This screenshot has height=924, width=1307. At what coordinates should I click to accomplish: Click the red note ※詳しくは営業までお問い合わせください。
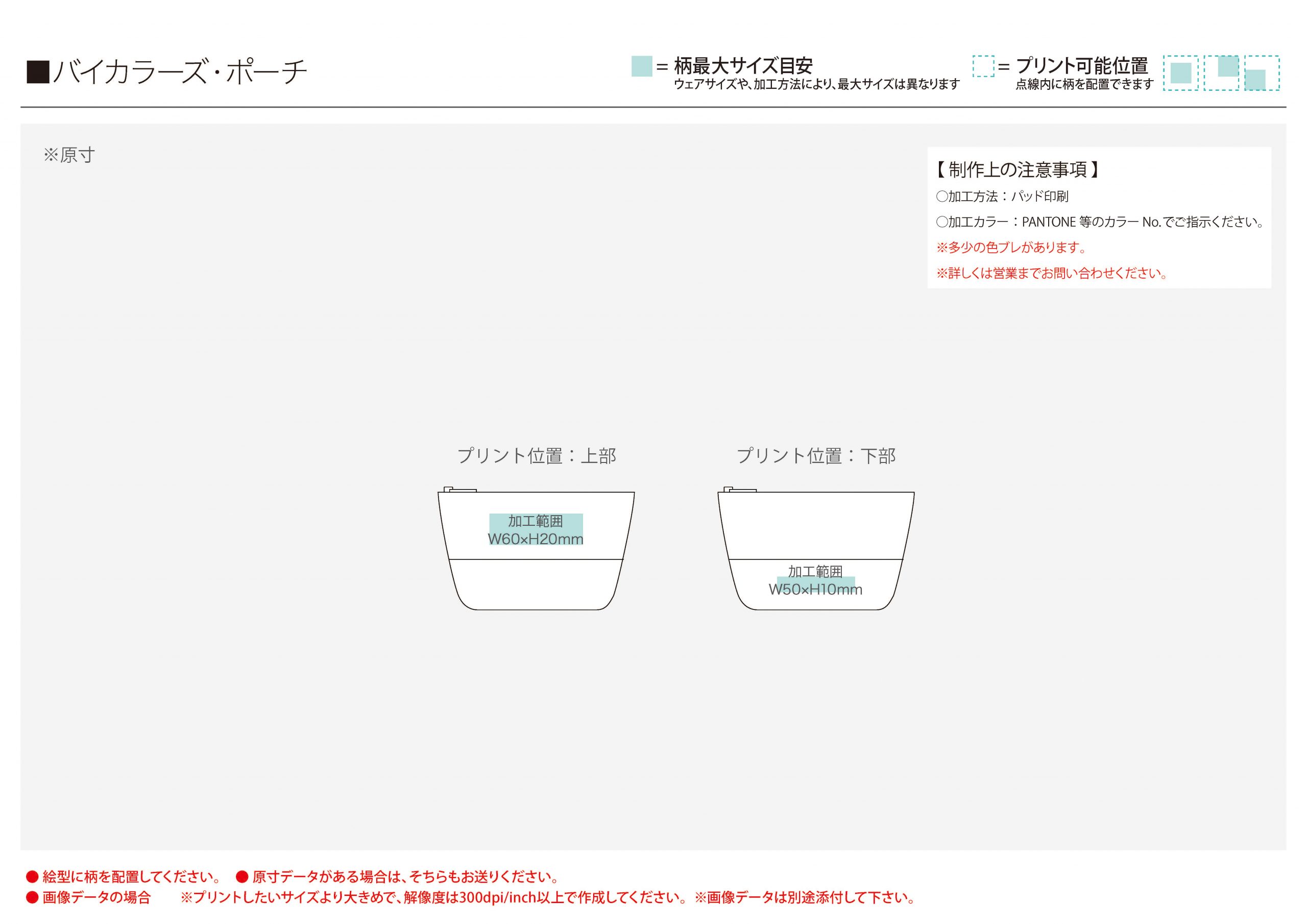[1052, 273]
